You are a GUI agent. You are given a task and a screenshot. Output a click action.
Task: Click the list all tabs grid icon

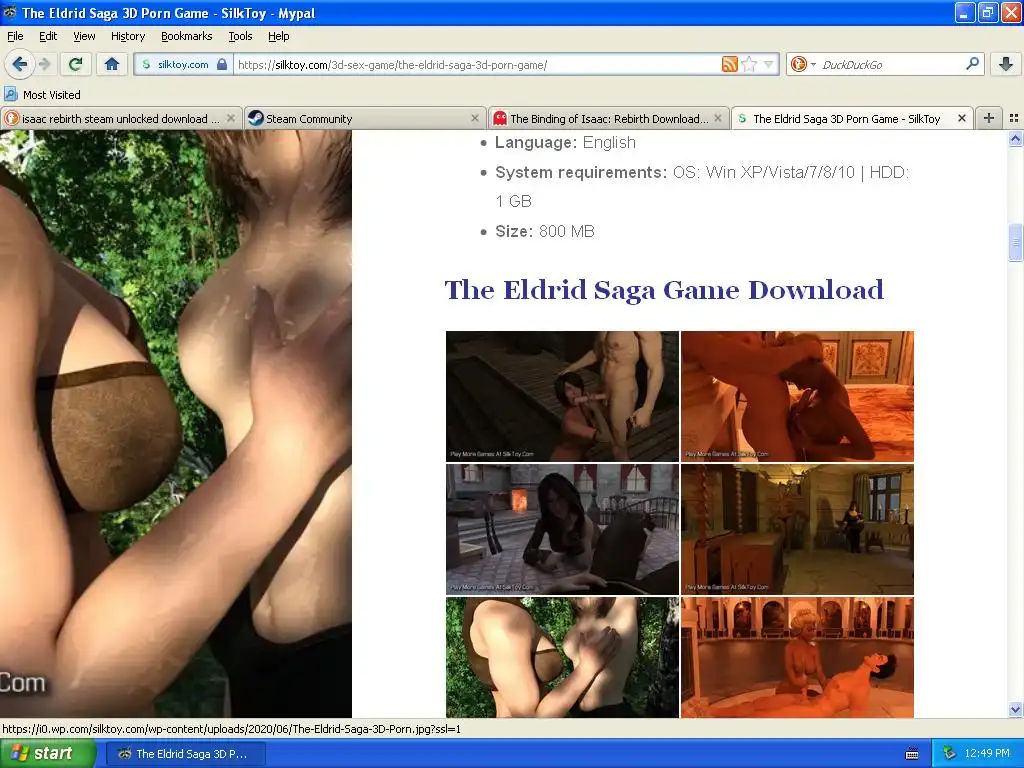(x=1014, y=118)
